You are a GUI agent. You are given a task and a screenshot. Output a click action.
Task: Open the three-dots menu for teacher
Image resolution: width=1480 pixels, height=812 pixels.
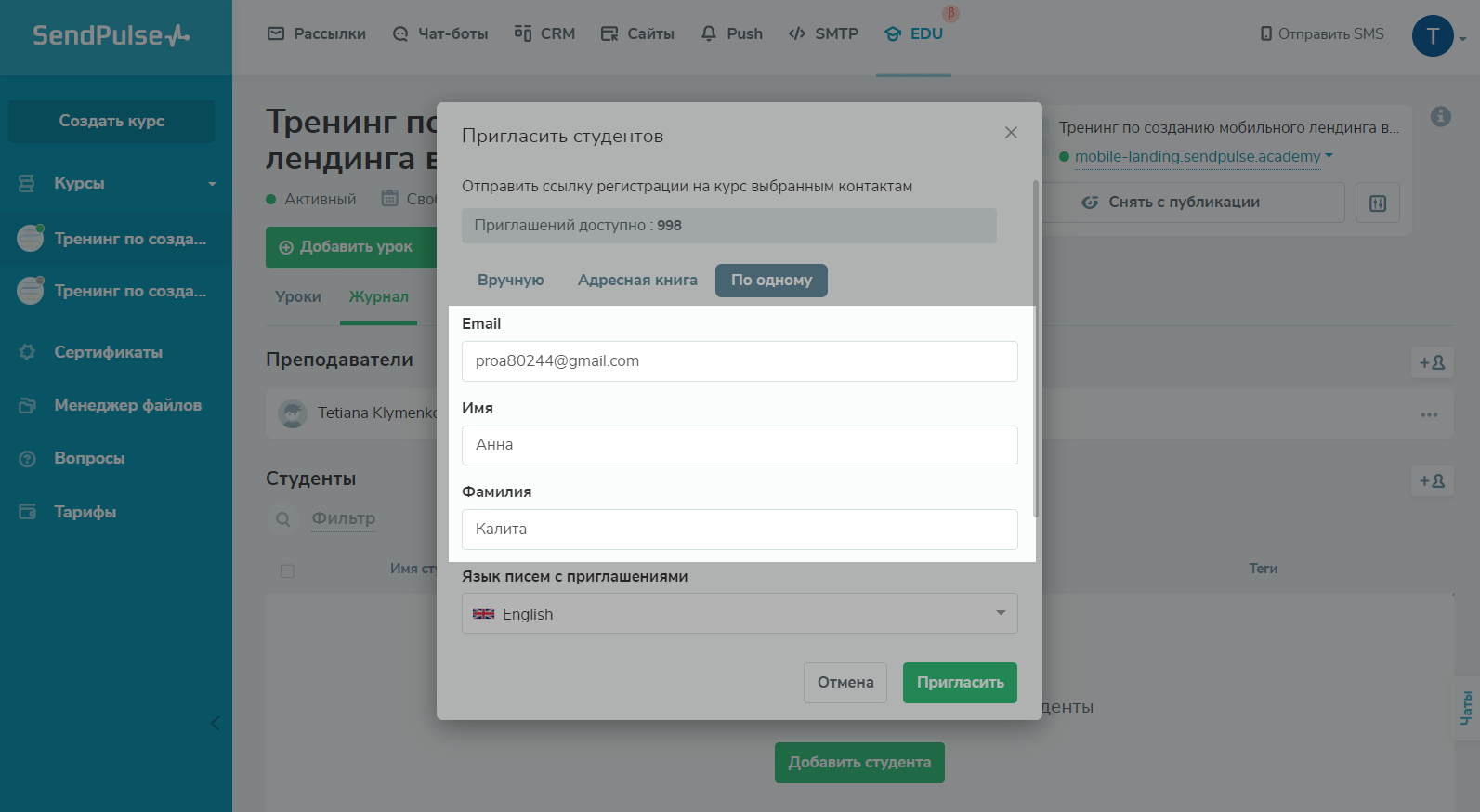pos(1428,414)
